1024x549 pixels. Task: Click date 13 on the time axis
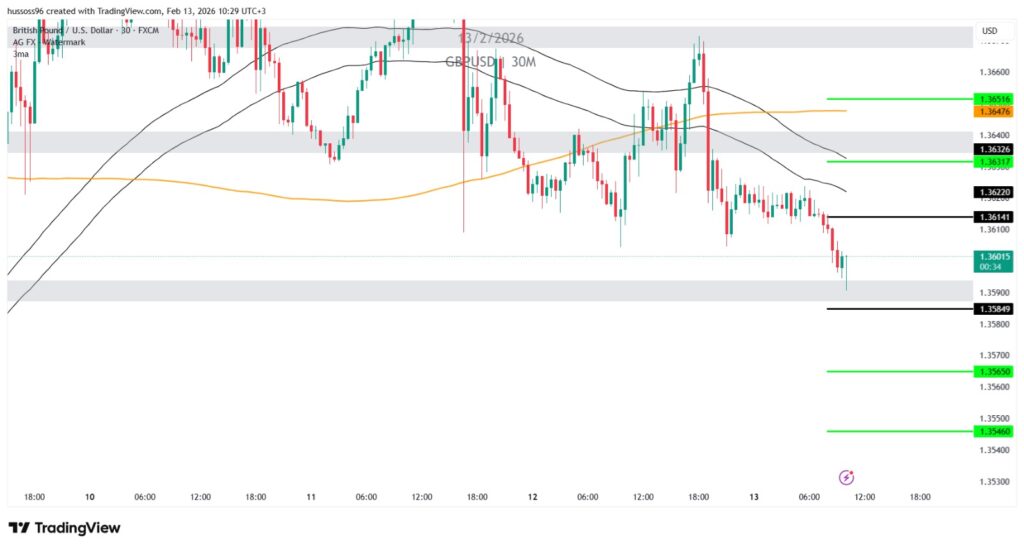[x=754, y=496]
